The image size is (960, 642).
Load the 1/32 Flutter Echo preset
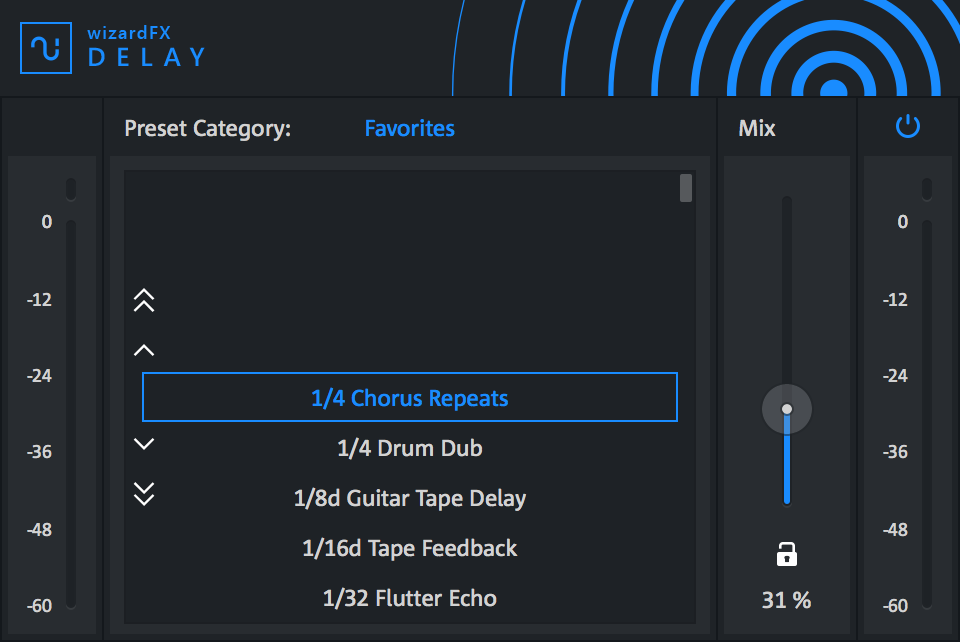tap(409, 598)
